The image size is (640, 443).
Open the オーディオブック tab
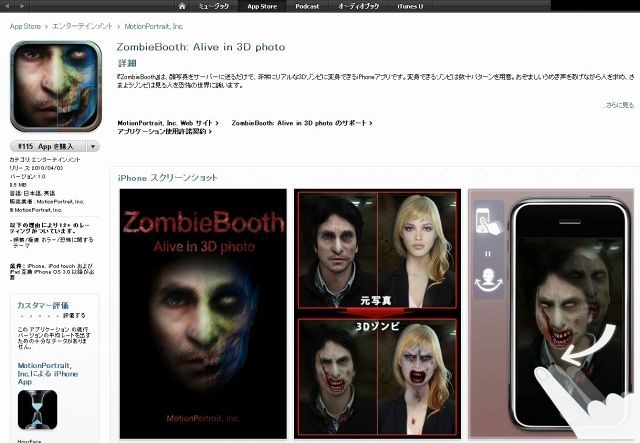[359, 6]
